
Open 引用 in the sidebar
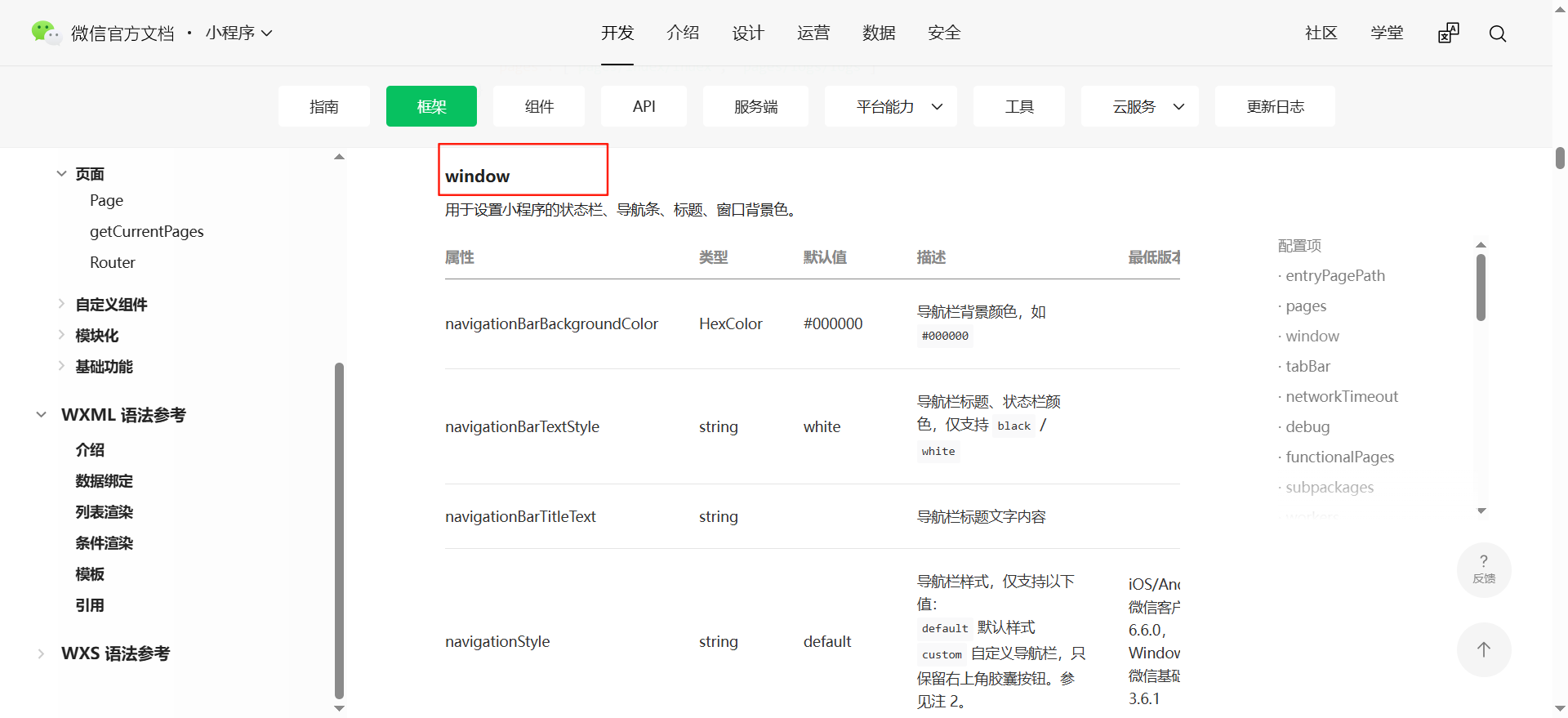90,605
